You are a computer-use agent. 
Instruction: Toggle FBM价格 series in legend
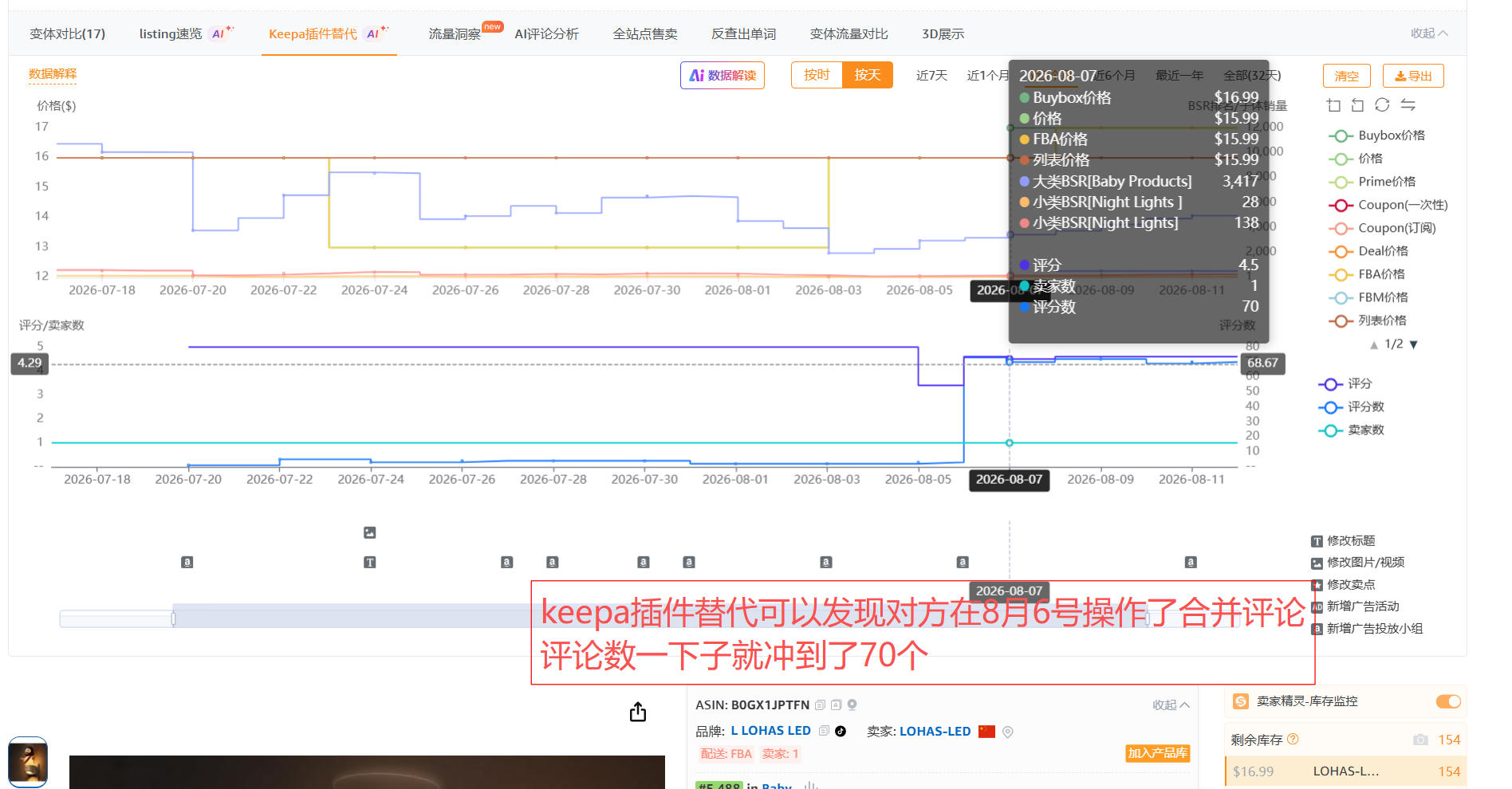1368,297
